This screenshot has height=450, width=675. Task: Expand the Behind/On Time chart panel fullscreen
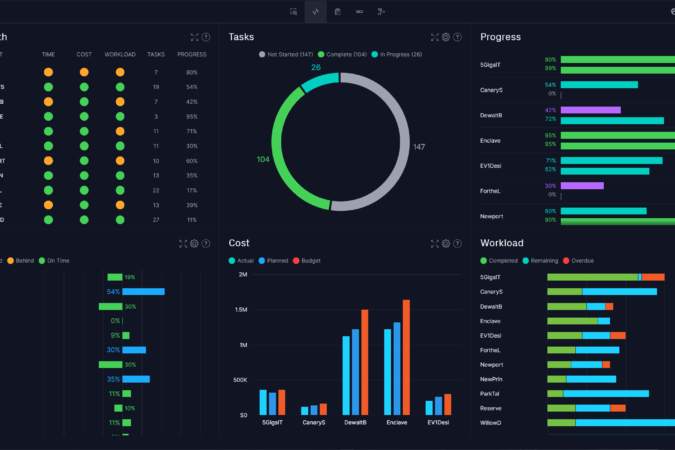click(x=183, y=244)
